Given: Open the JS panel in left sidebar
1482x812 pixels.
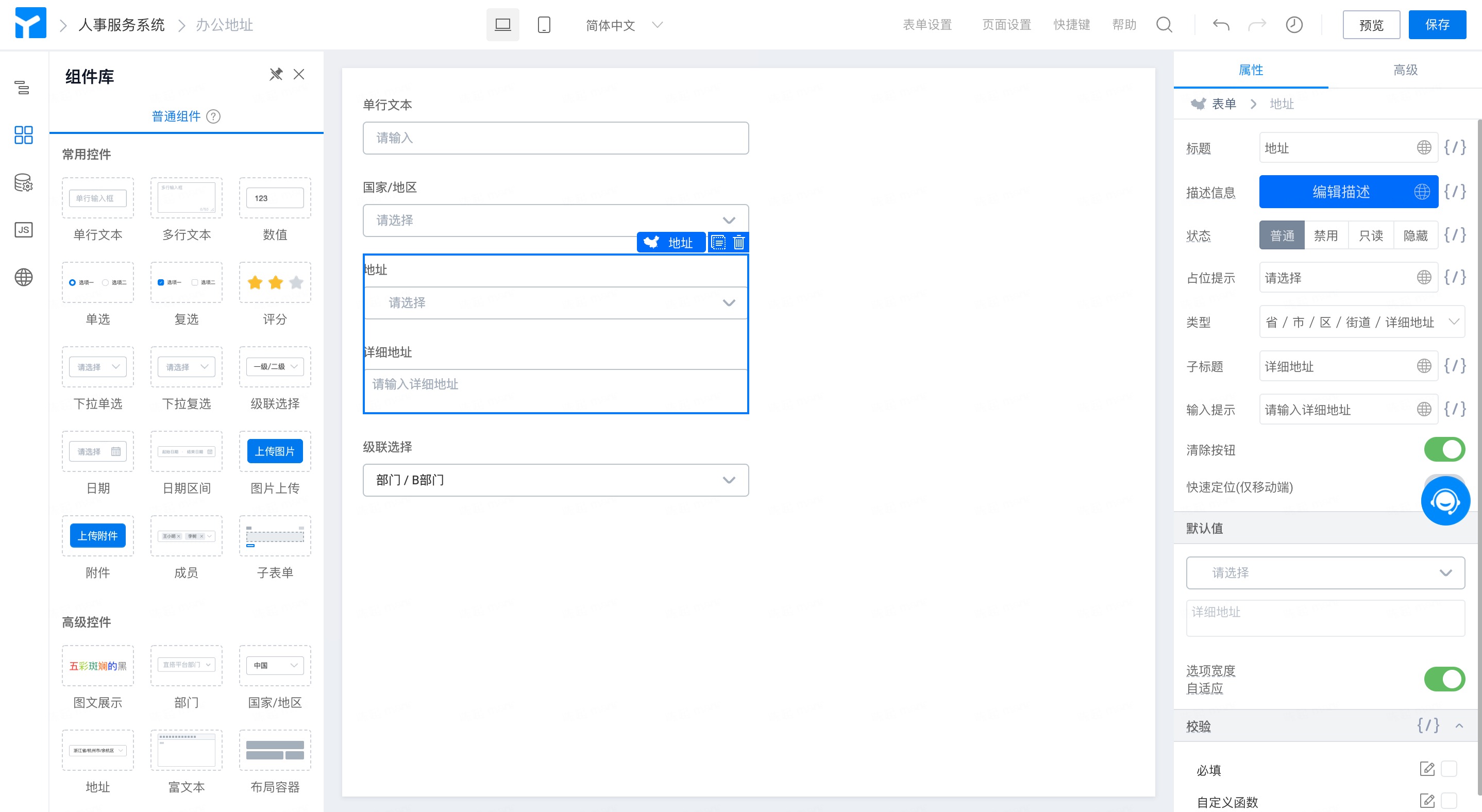Looking at the screenshot, I should pos(23,229).
